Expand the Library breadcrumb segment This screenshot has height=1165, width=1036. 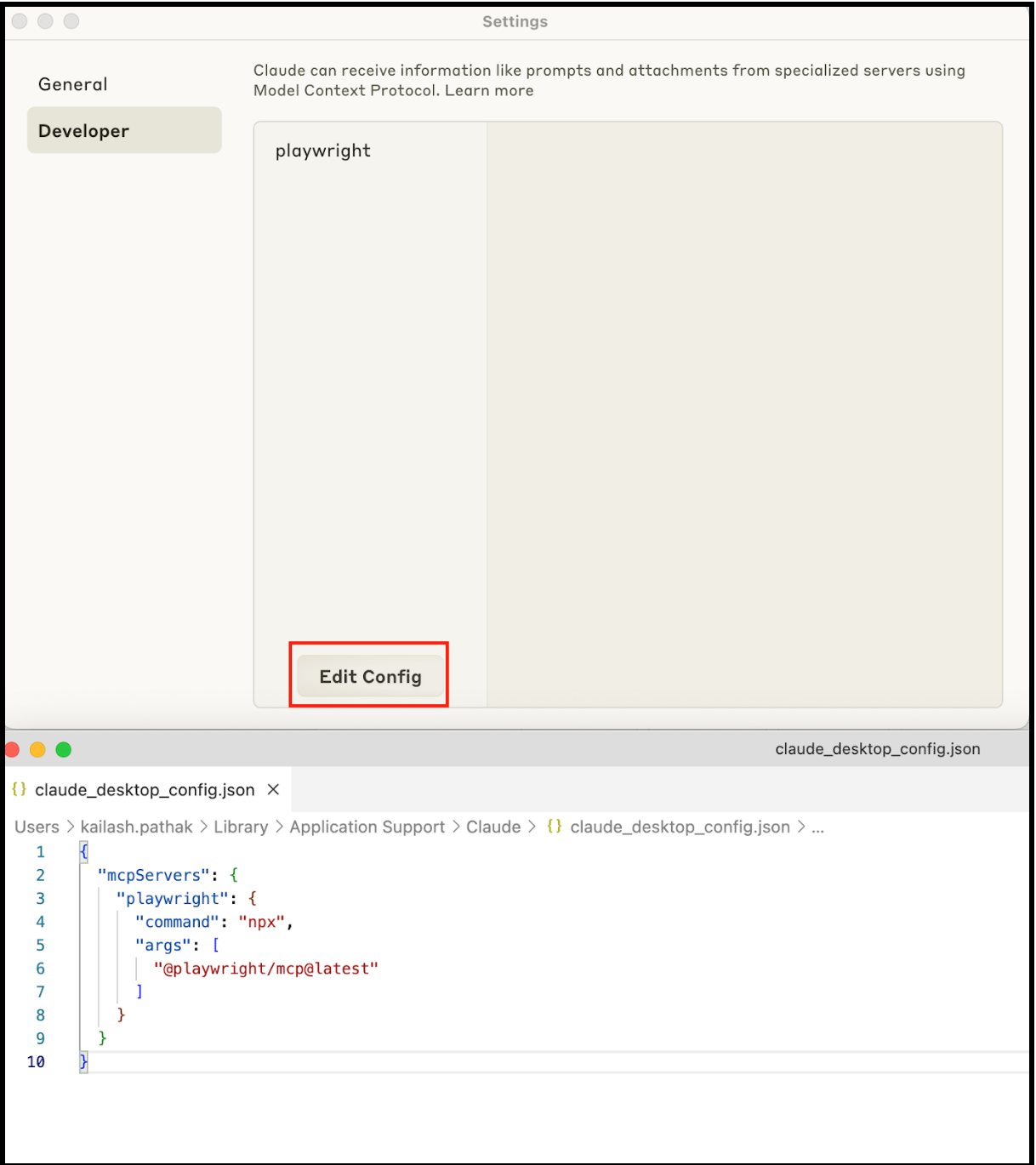[x=241, y=827]
